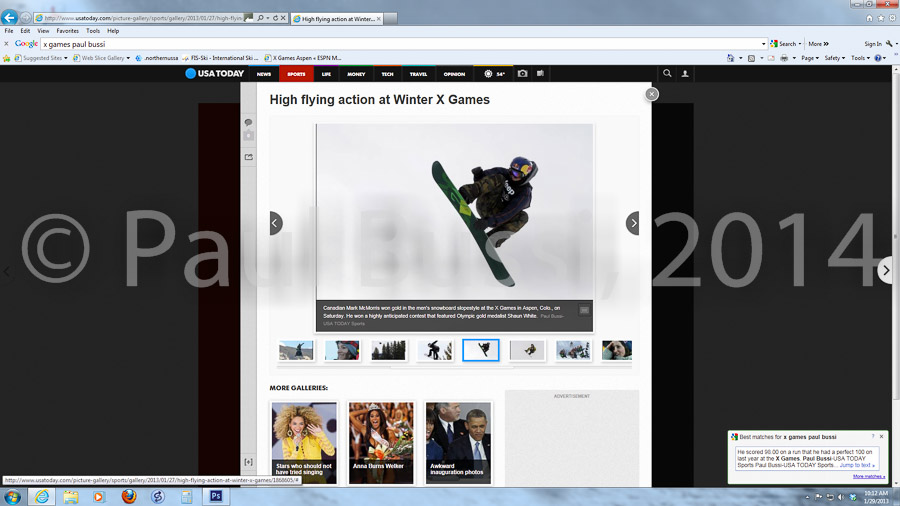
Task: Select the pine trees thumbnail
Action: tap(389, 350)
